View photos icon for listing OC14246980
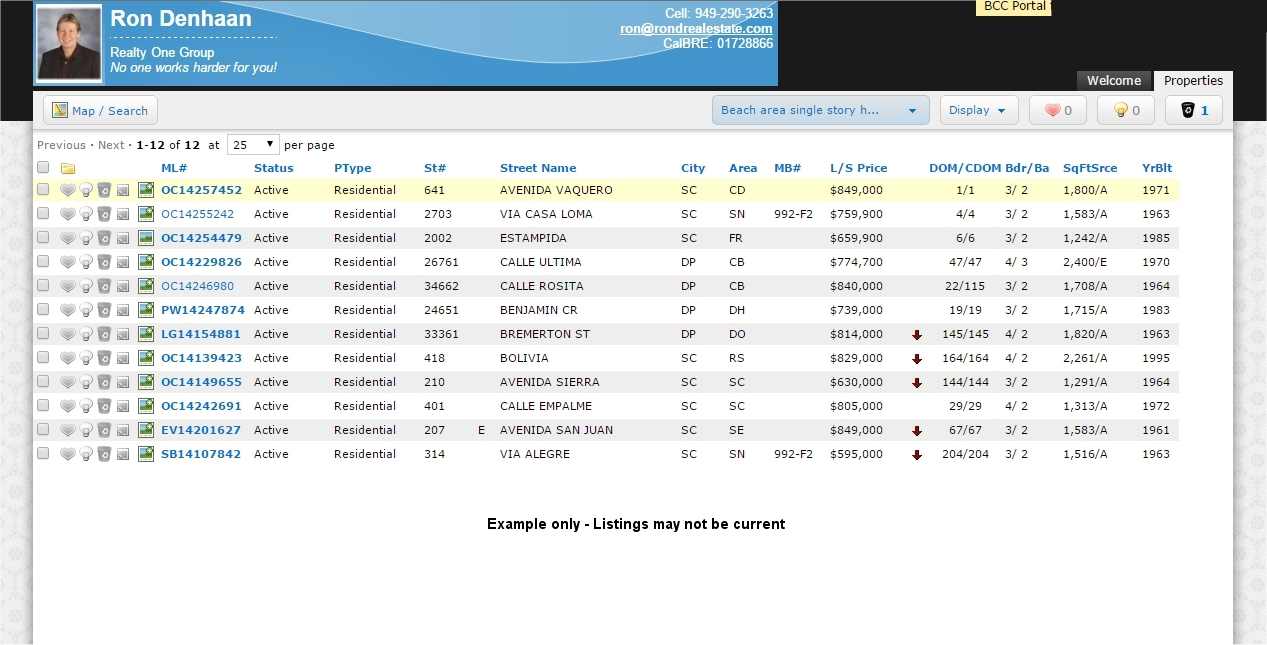Viewport: 1267px width, 645px height. (x=146, y=286)
